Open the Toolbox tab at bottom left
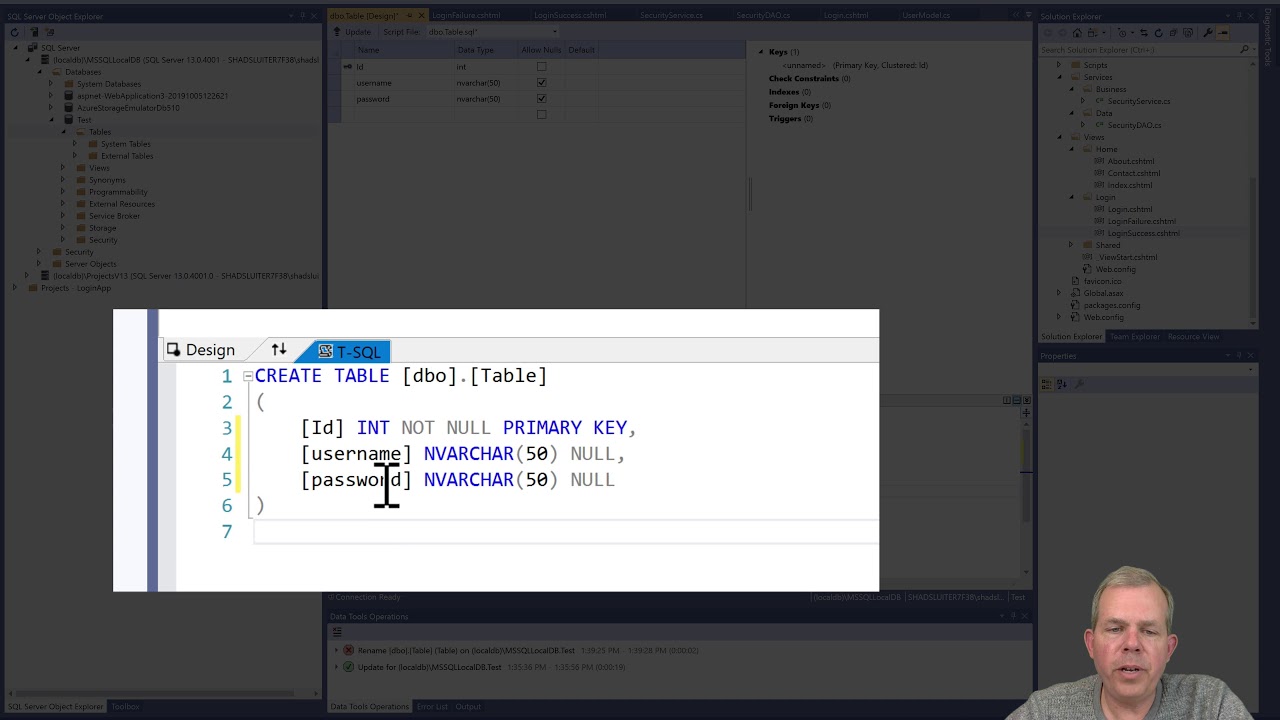Screen dimensions: 1280x720 pyautogui.click(x=125, y=707)
